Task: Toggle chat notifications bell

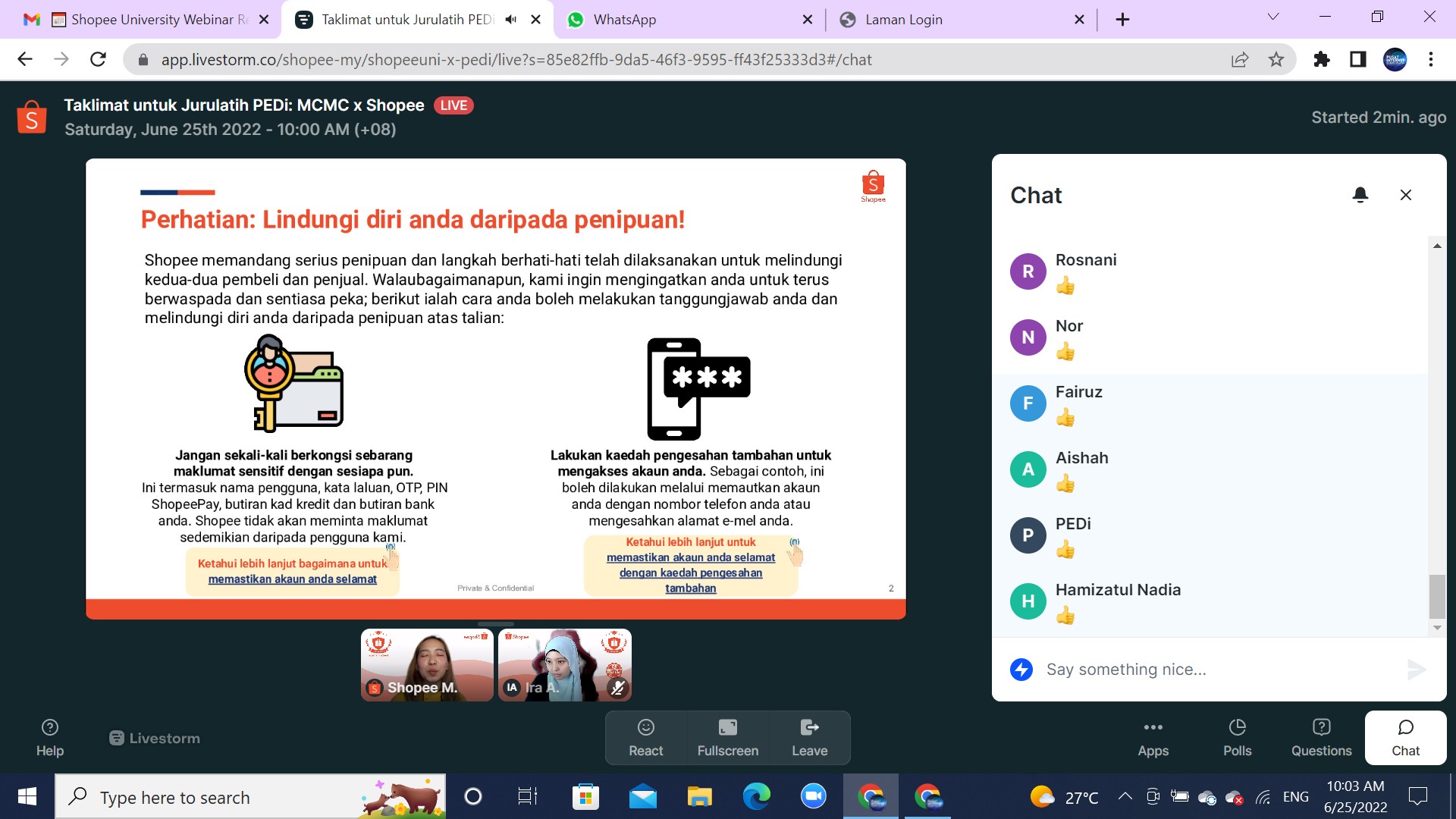Action: pyautogui.click(x=1360, y=195)
